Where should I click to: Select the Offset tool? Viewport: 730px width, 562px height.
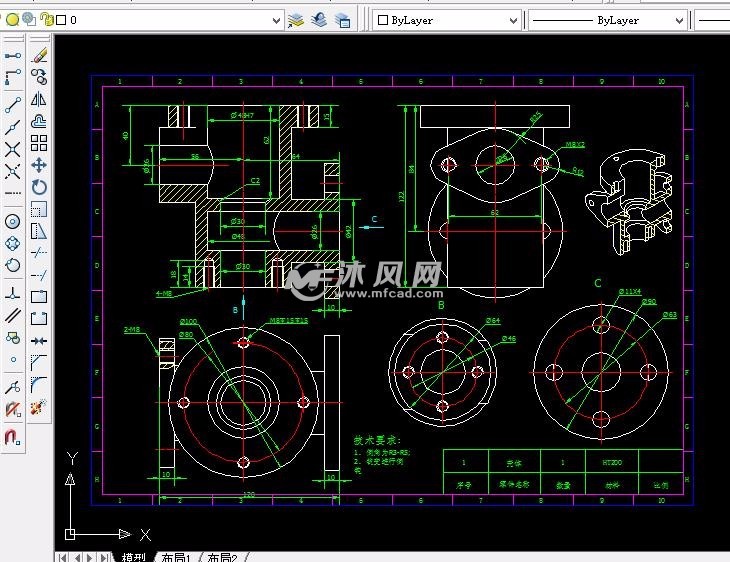pos(39,121)
